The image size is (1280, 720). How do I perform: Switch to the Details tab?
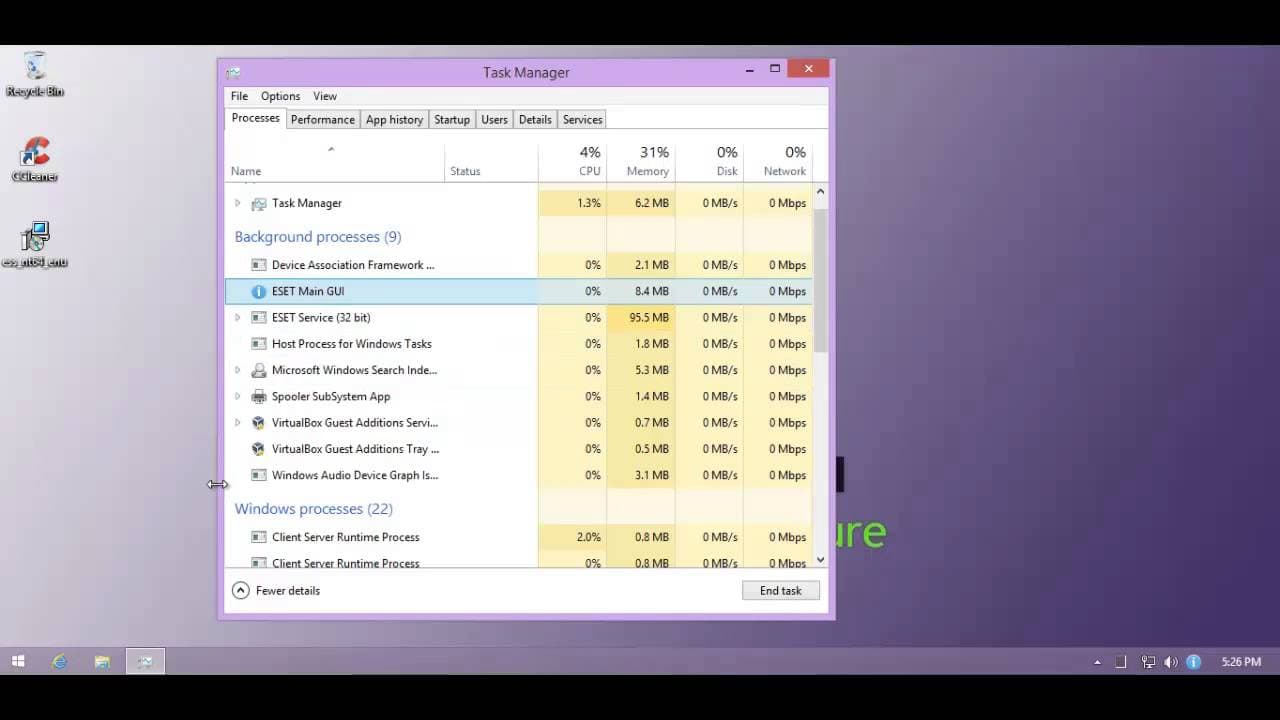pyautogui.click(x=535, y=119)
